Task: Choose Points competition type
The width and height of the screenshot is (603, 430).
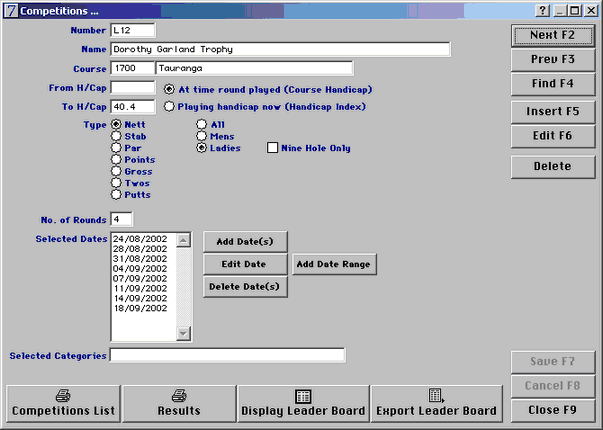Action: point(116,159)
